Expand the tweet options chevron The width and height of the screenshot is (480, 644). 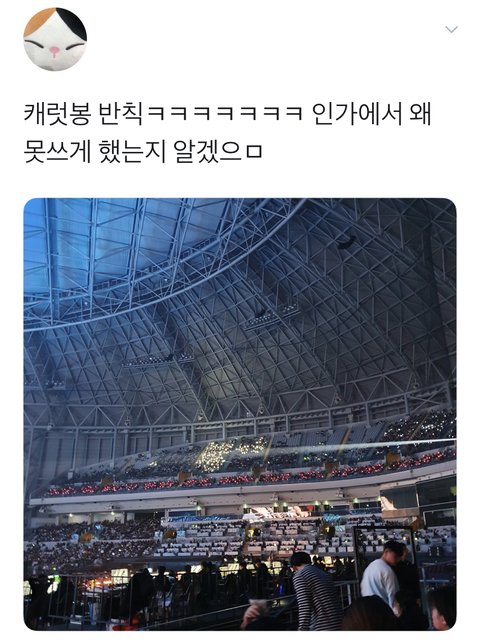coord(451,29)
